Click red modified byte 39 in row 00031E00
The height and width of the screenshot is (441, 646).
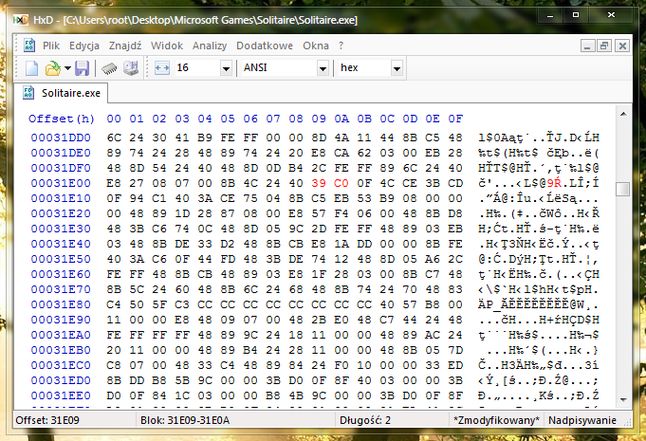click(318, 183)
